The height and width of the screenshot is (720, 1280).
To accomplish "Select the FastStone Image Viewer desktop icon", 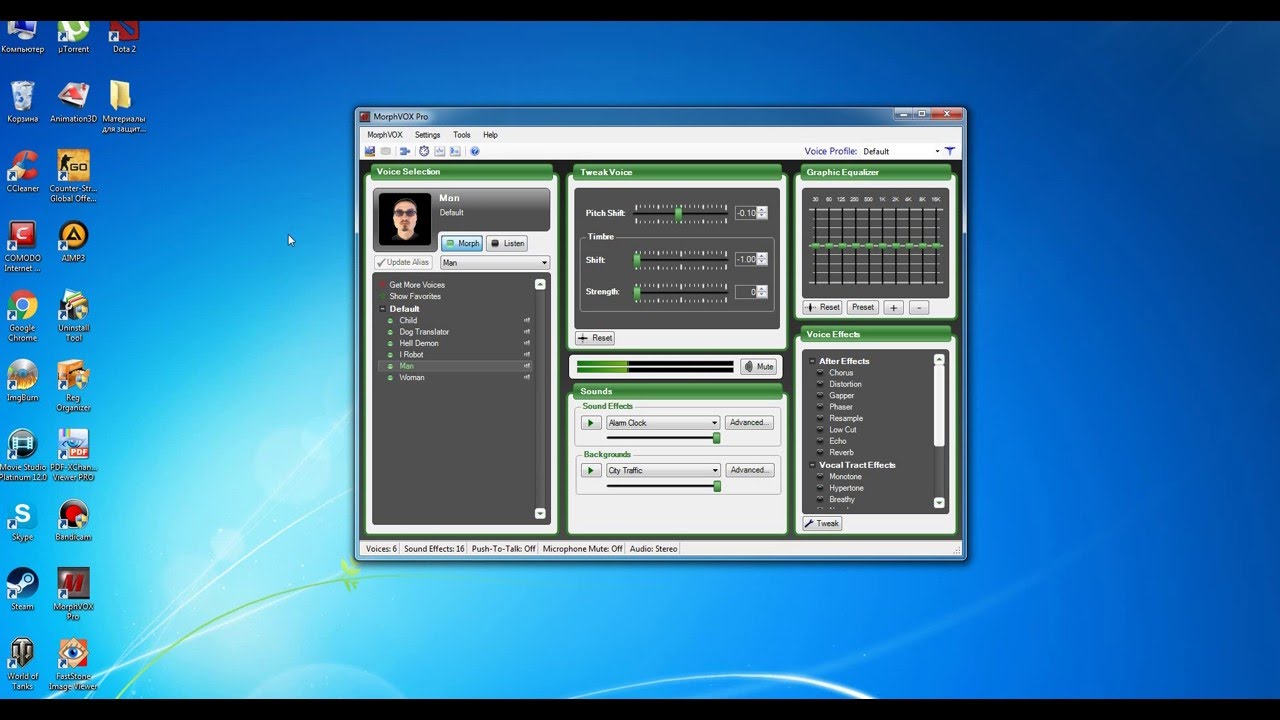I will click(73, 664).
